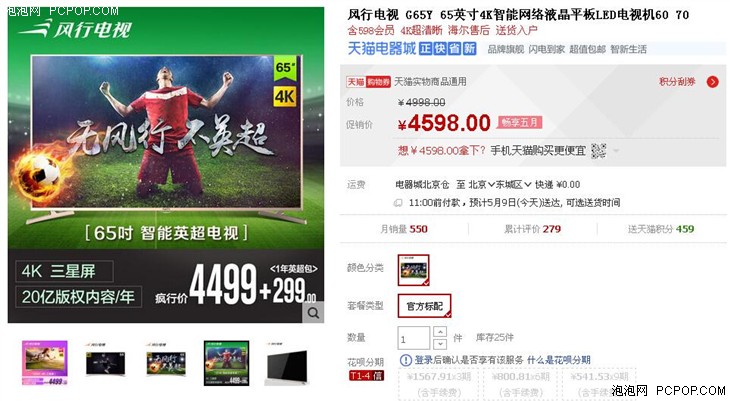Click the 天猫购物券 red badge icon
Viewport: 730px width, 401px height.
tap(368, 82)
